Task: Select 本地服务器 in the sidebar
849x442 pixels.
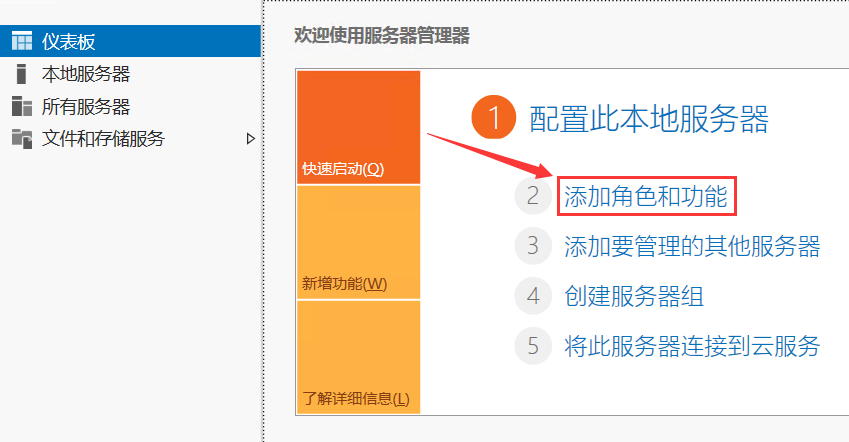Action: [130, 74]
